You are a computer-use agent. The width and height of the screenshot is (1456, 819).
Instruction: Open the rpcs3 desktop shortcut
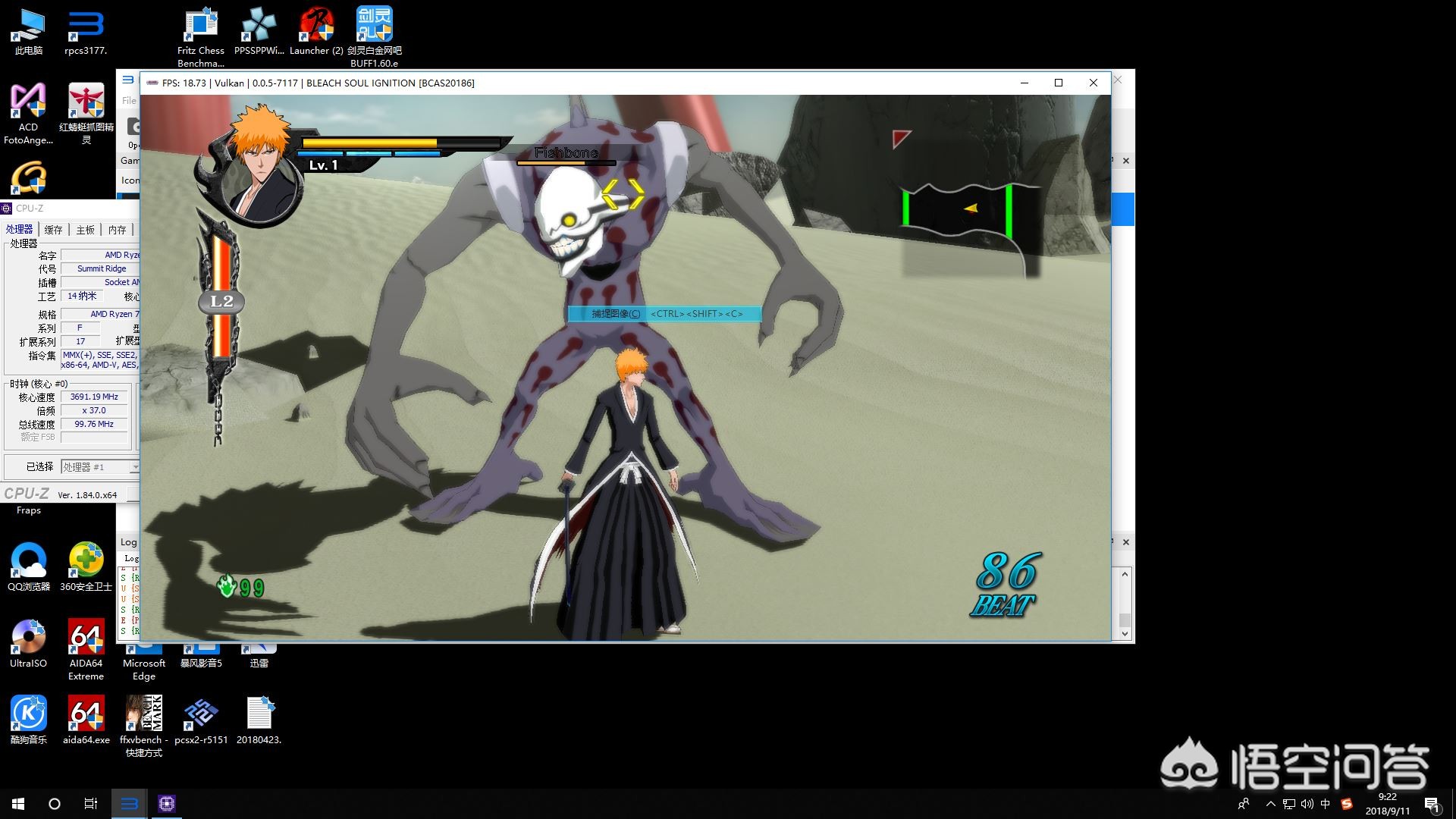[x=86, y=26]
